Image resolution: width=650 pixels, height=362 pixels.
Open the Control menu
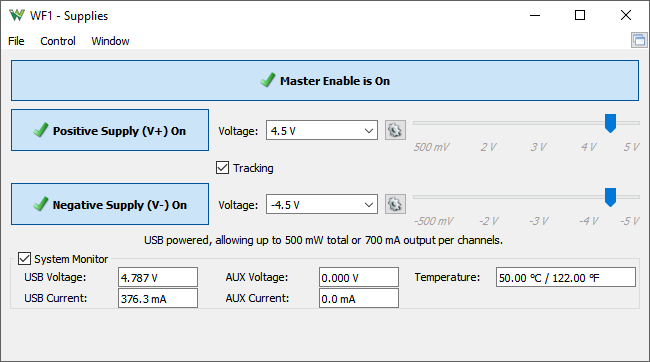[x=58, y=41]
